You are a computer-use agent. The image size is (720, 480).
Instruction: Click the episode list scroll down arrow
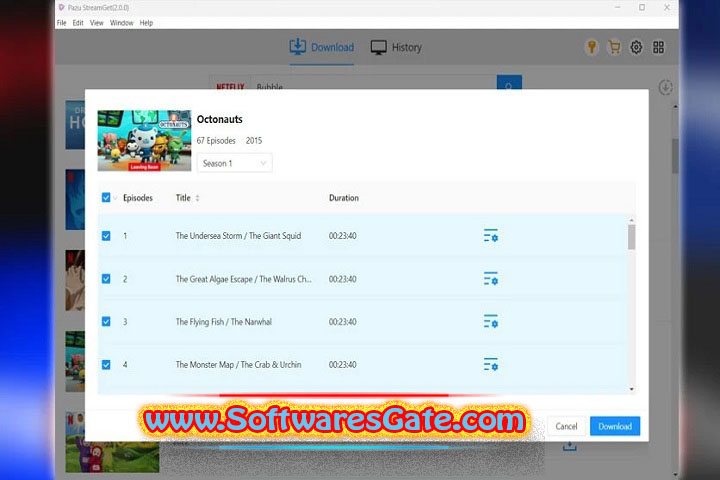click(632, 389)
